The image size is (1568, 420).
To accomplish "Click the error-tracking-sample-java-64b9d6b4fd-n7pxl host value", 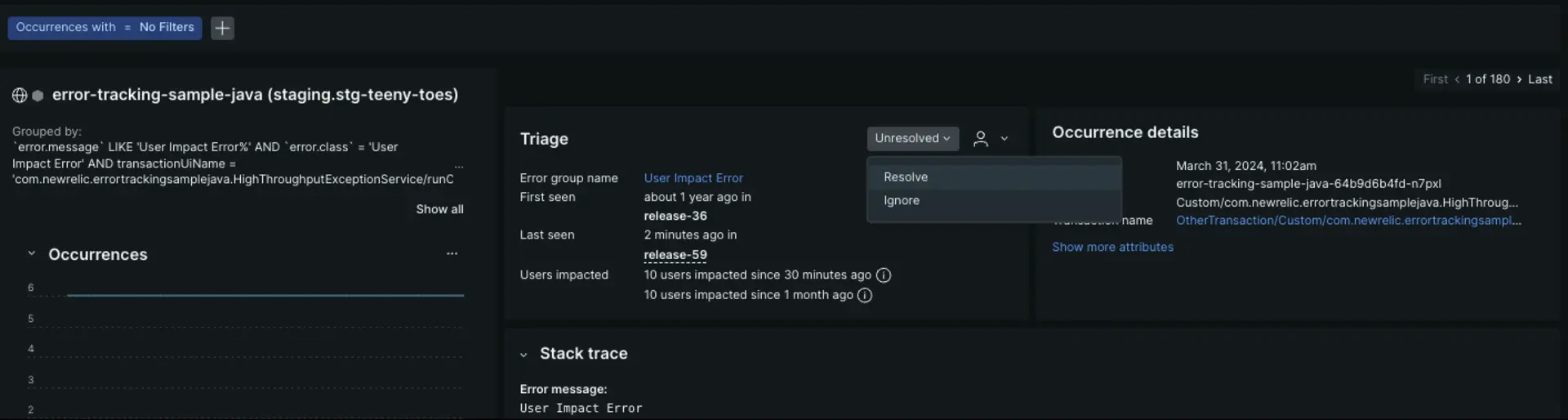I will 1308,184.
